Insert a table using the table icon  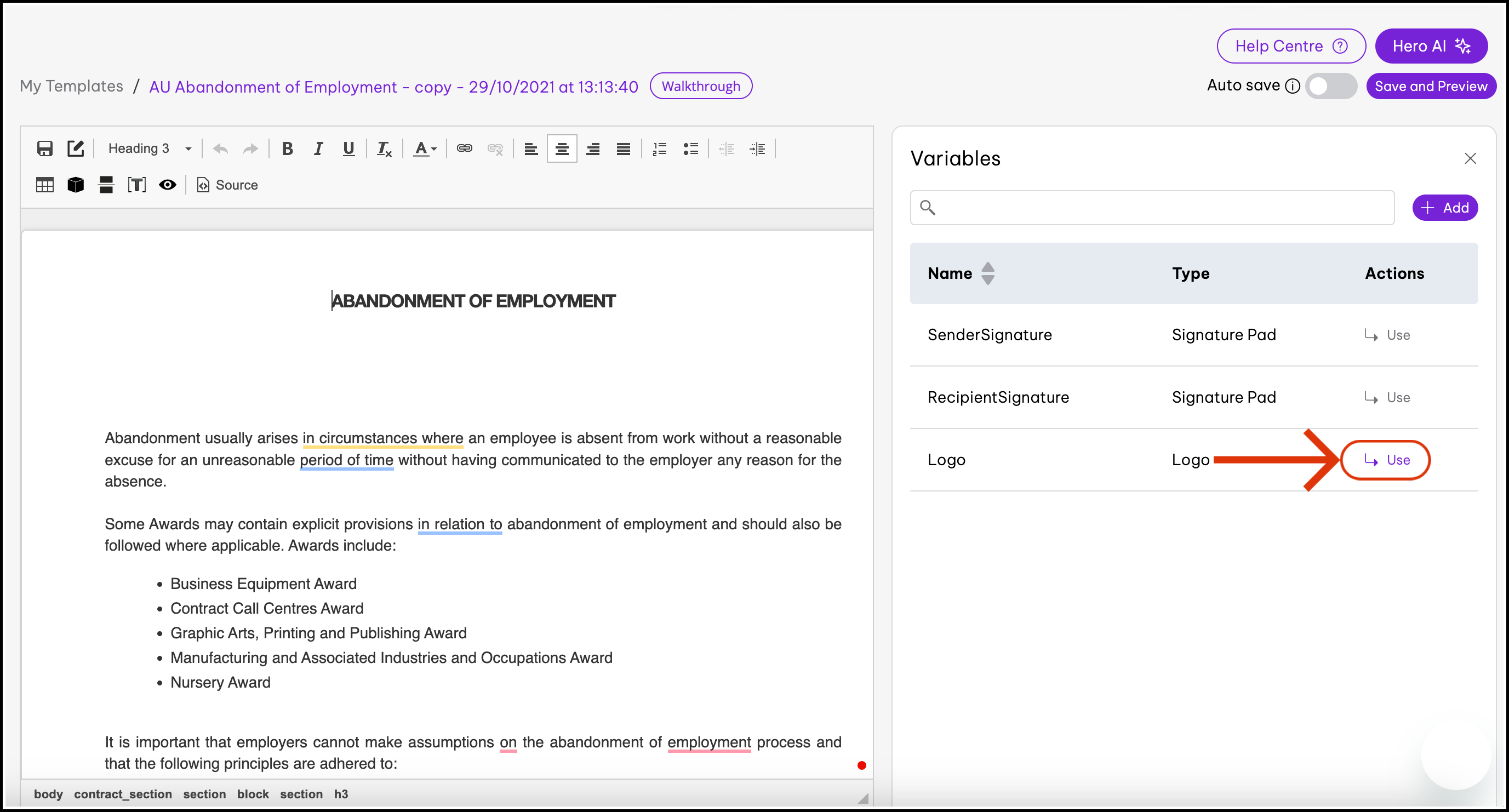[x=44, y=185]
